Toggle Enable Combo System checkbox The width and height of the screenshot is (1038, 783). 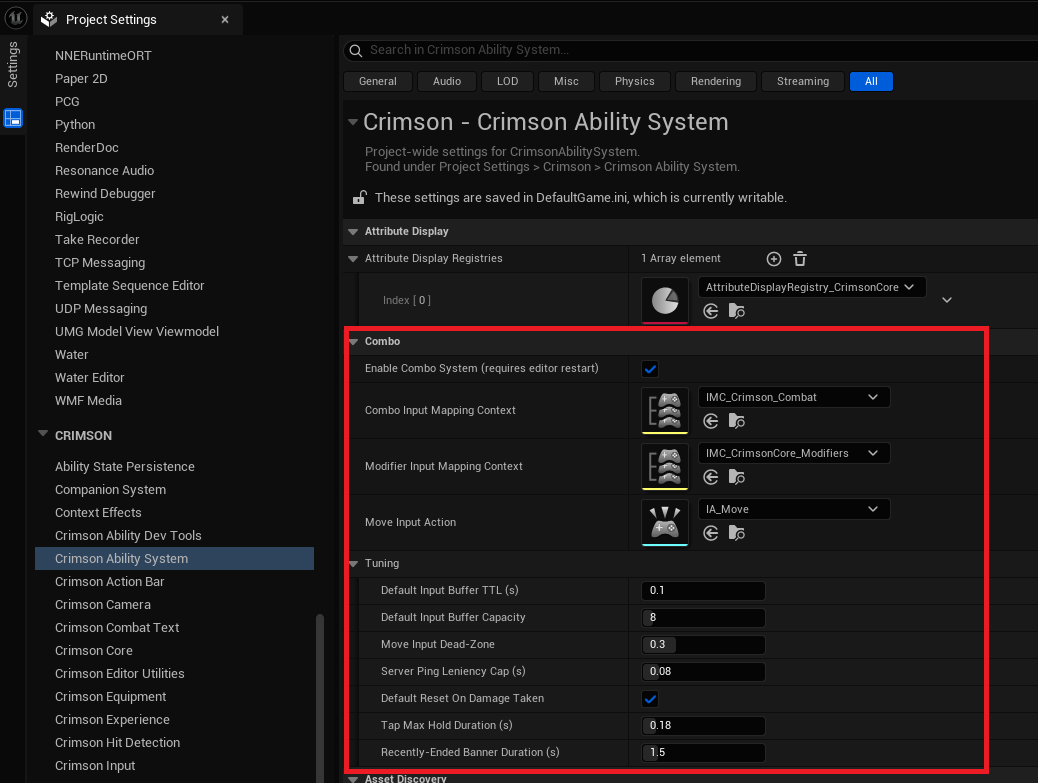click(650, 369)
